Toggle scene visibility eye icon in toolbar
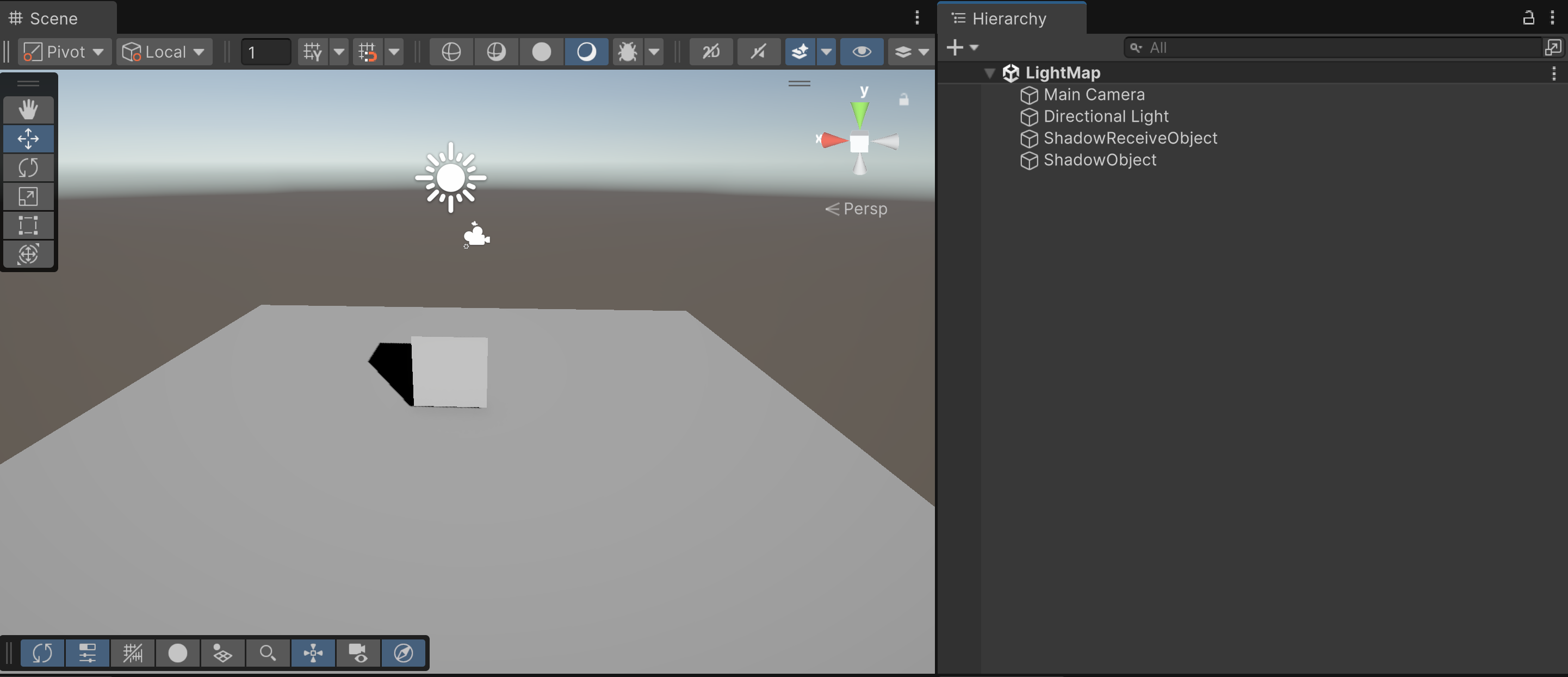This screenshot has width=1568, height=677. click(x=862, y=52)
